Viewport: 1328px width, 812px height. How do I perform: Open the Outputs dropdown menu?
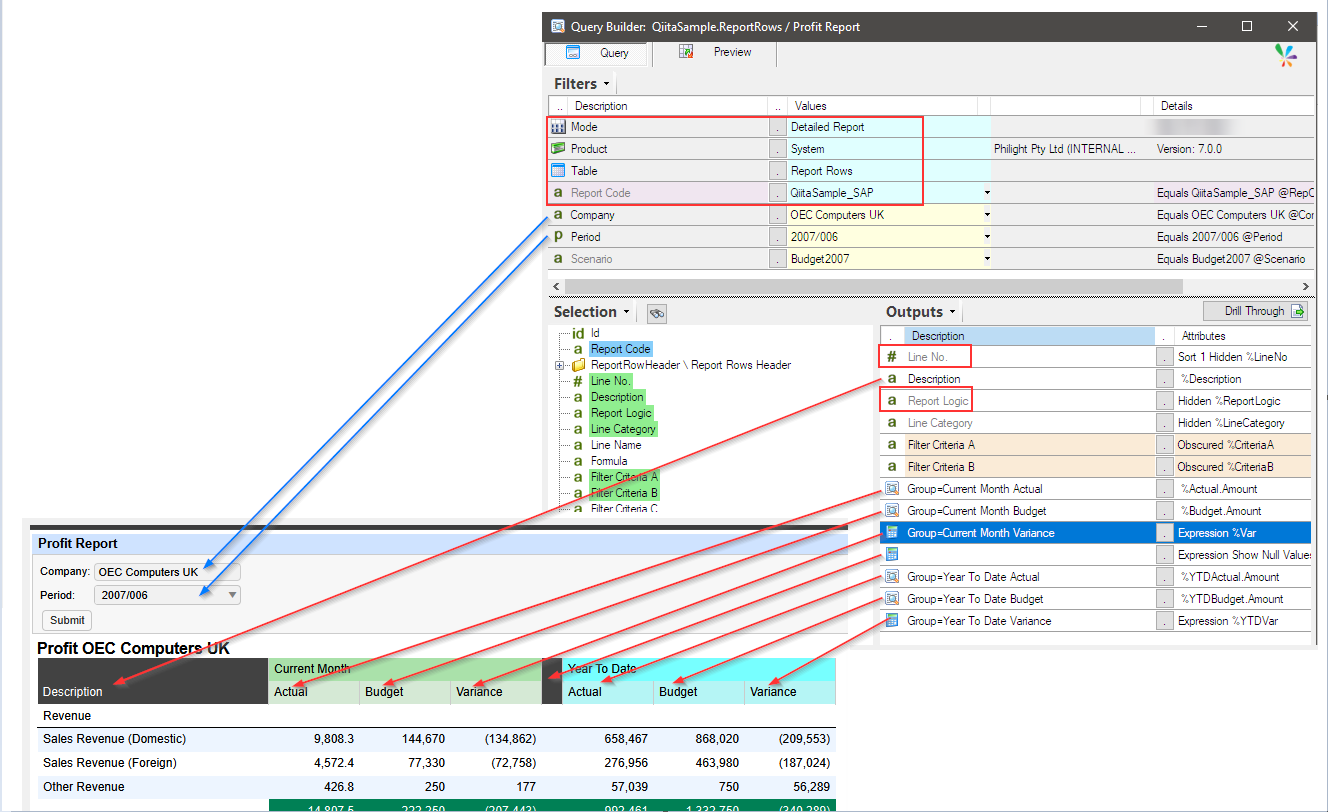953,313
